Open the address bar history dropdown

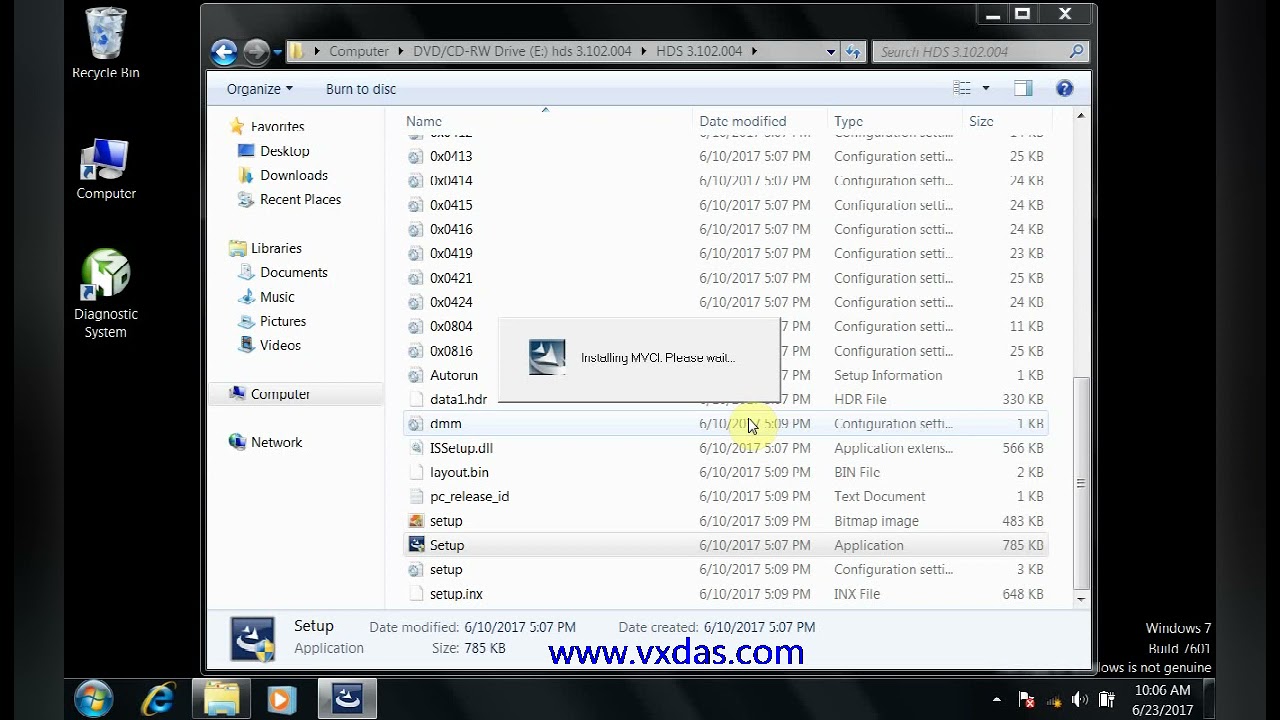(x=831, y=51)
